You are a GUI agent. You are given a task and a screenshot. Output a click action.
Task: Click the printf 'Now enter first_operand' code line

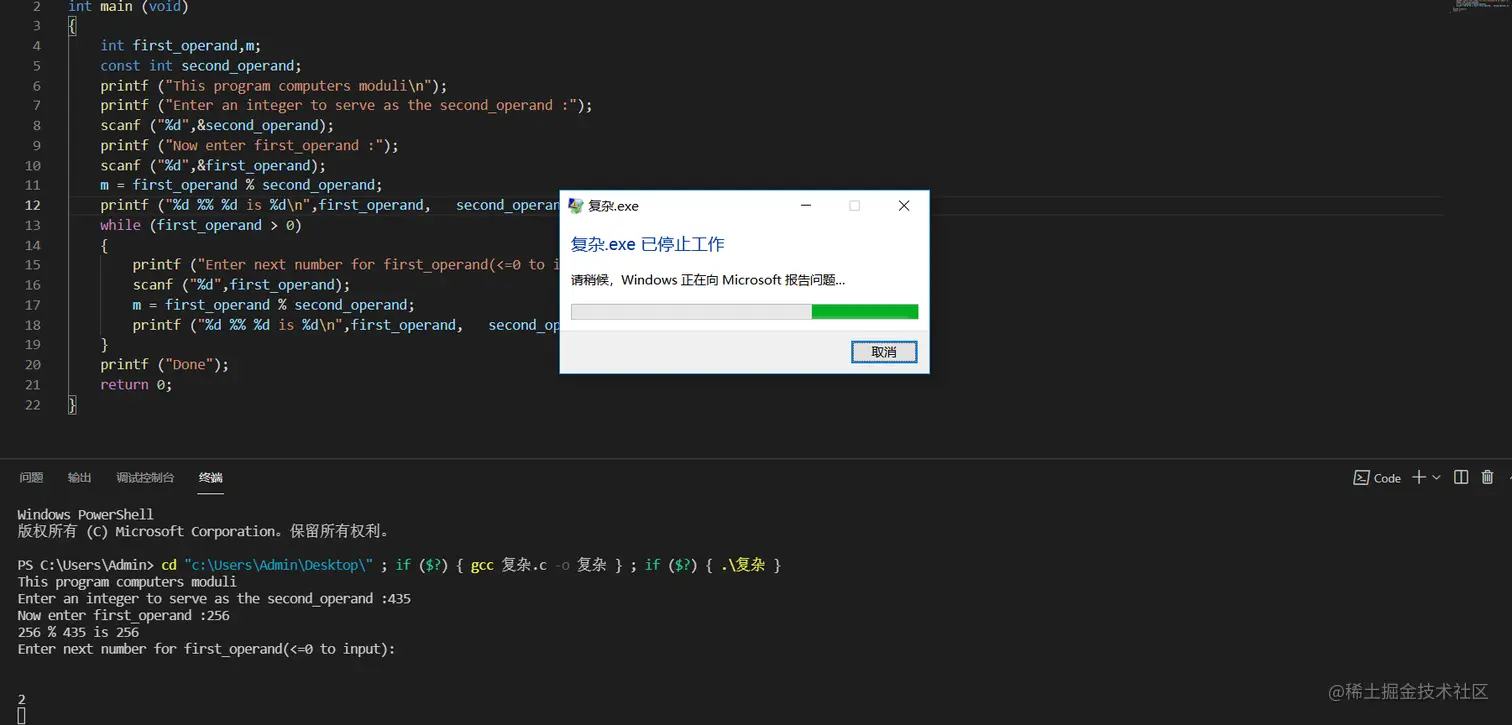coord(250,145)
